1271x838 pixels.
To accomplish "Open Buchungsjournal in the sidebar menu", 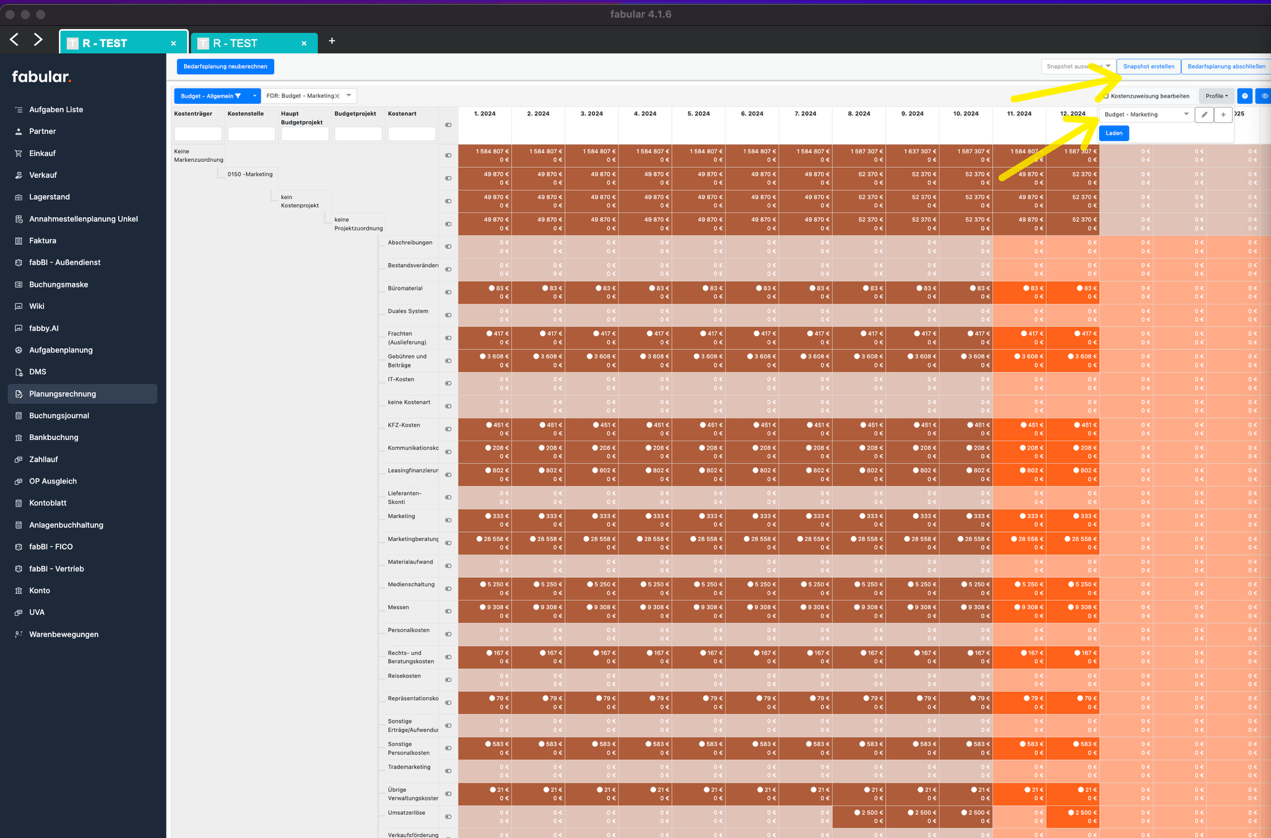I will click(x=59, y=415).
